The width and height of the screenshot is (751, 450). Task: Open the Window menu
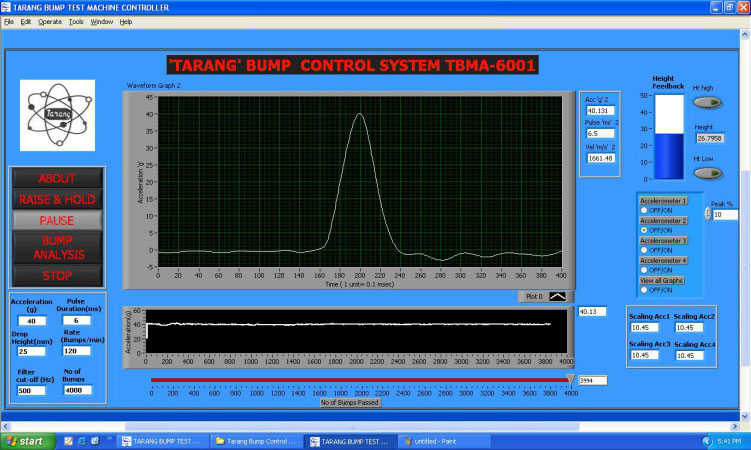(102, 22)
